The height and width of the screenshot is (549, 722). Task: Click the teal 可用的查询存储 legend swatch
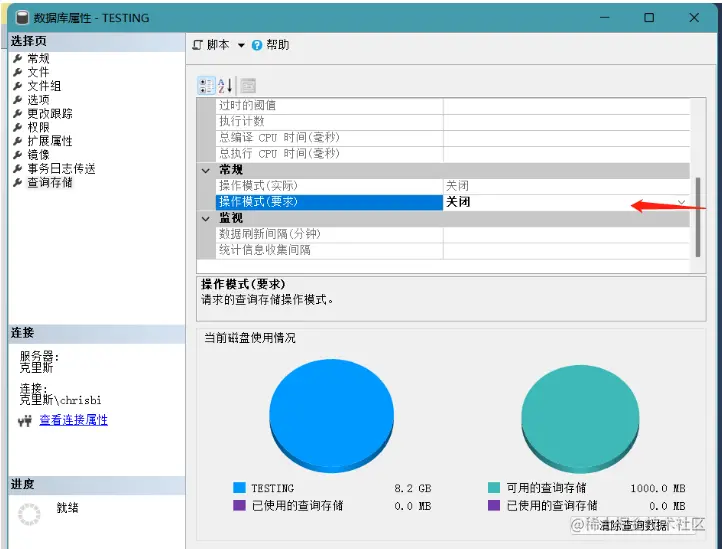[x=494, y=488]
